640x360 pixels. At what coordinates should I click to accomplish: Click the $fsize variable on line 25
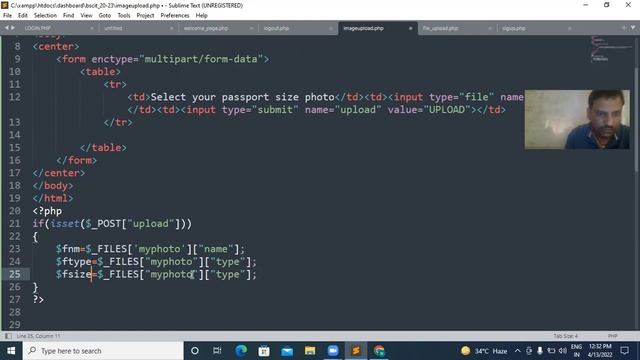click(x=73, y=274)
